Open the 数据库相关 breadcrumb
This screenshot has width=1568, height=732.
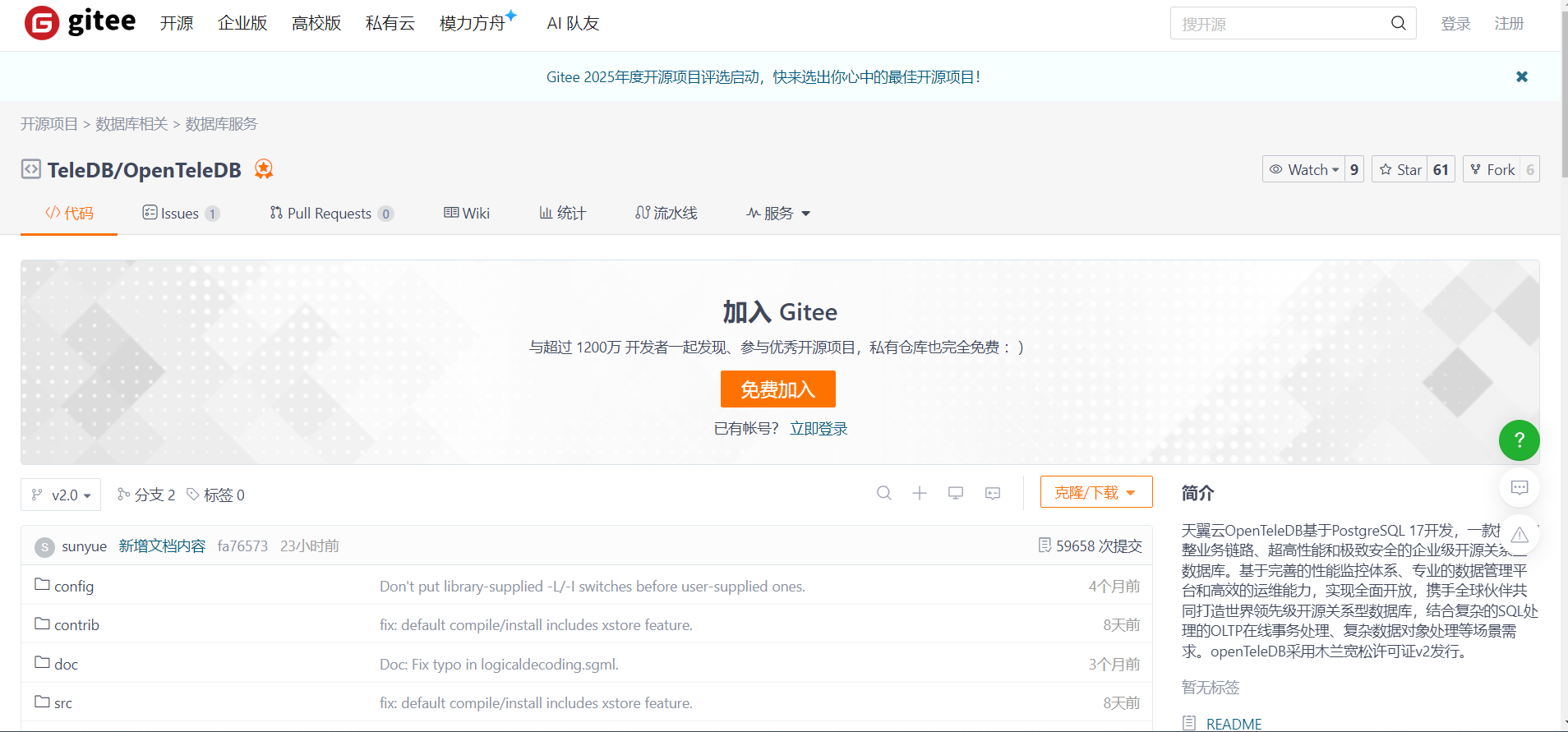[131, 124]
